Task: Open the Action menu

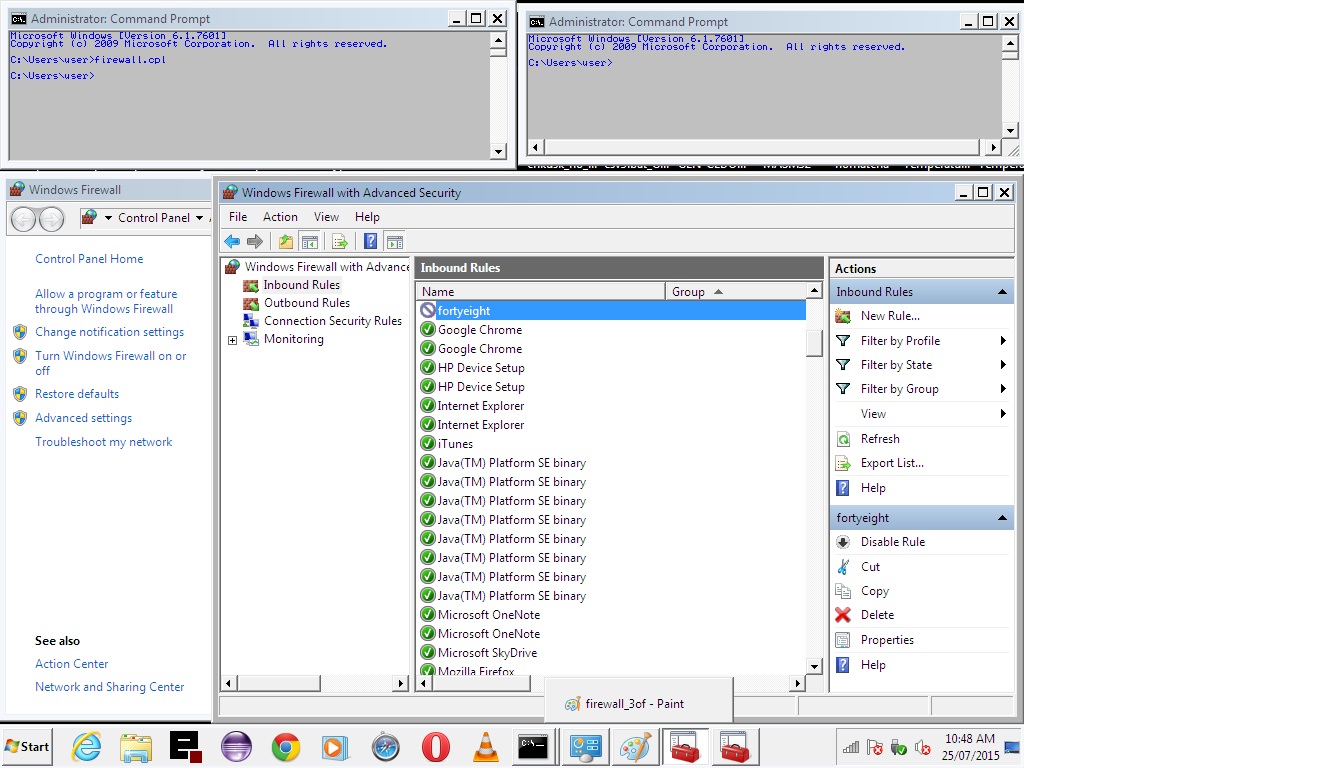Action: 280,217
